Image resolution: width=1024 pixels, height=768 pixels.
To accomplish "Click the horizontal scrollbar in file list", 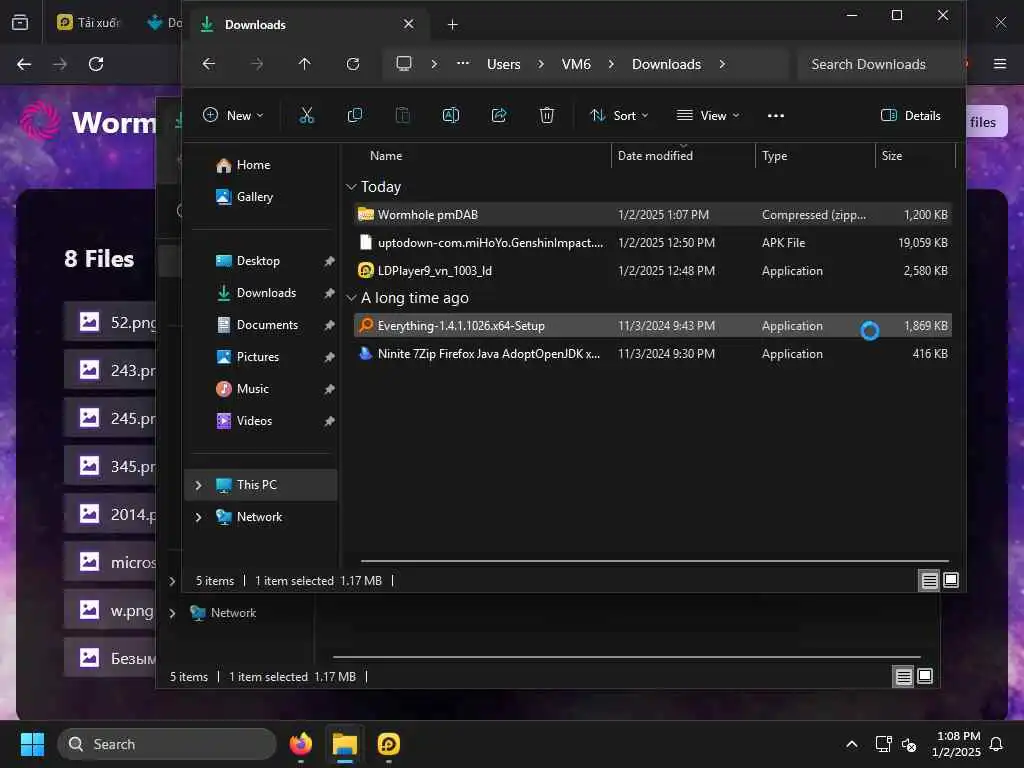I will point(654,561).
